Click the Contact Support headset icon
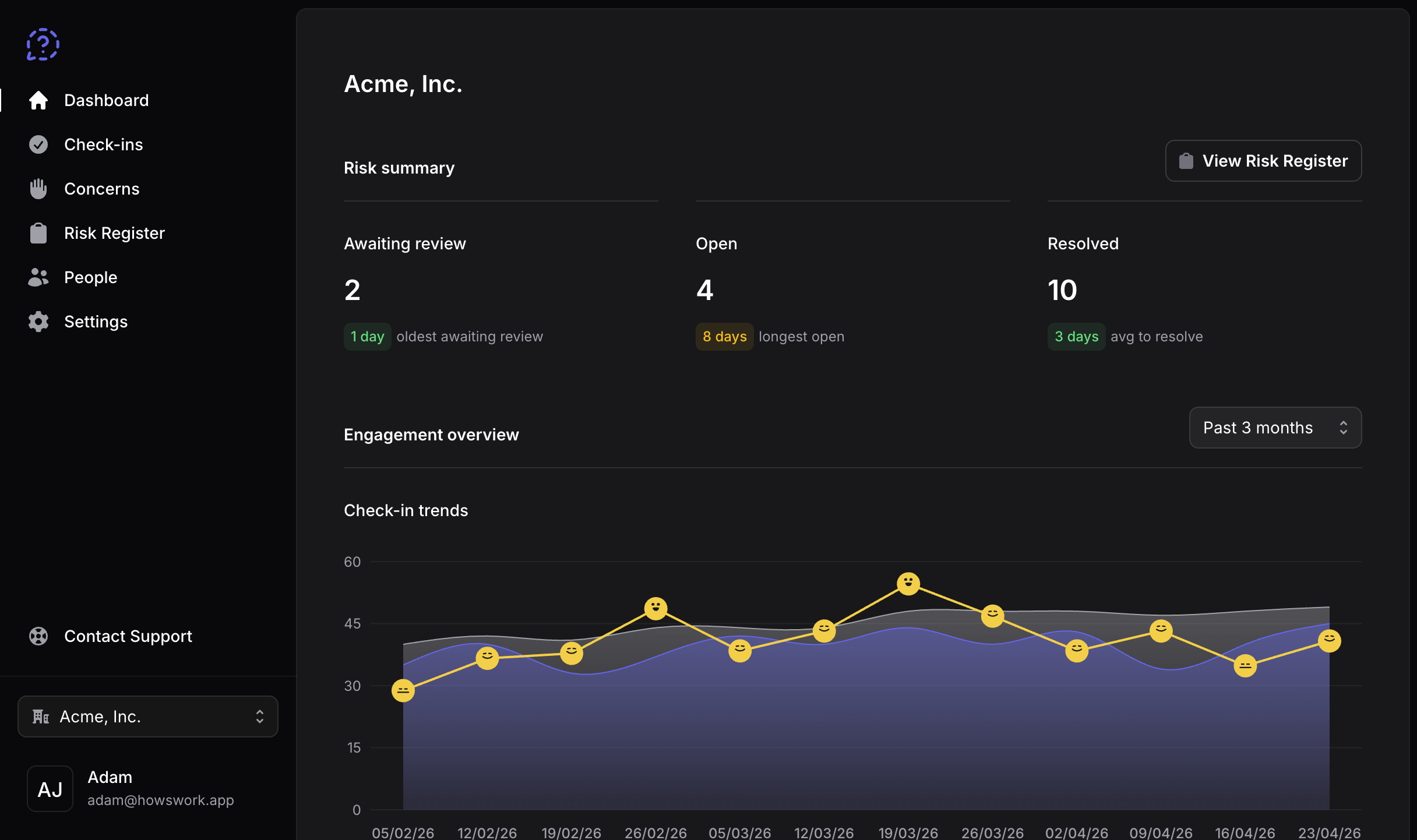1417x840 pixels. [x=38, y=636]
